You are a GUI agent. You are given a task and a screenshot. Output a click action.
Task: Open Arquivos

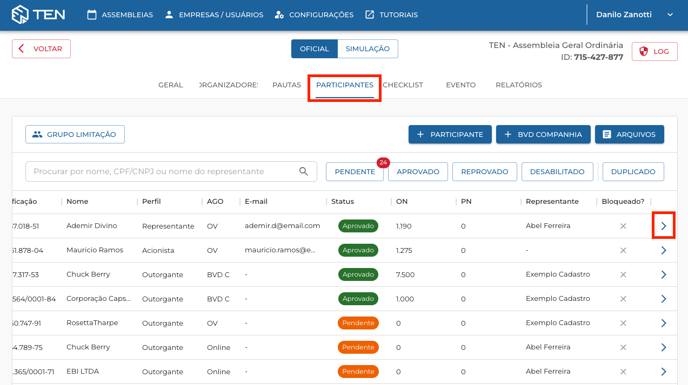click(629, 134)
